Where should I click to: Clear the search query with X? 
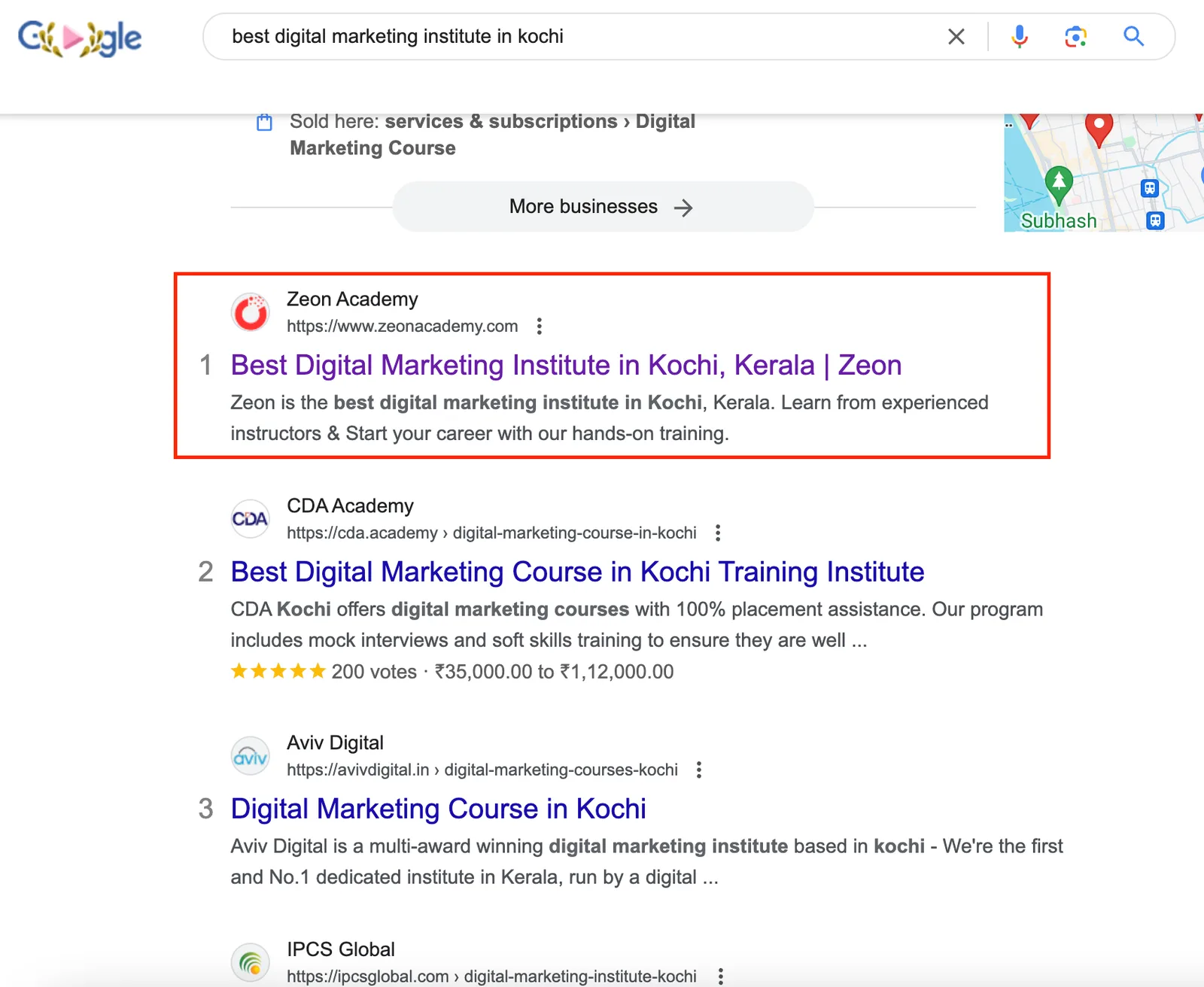[956, 36]
